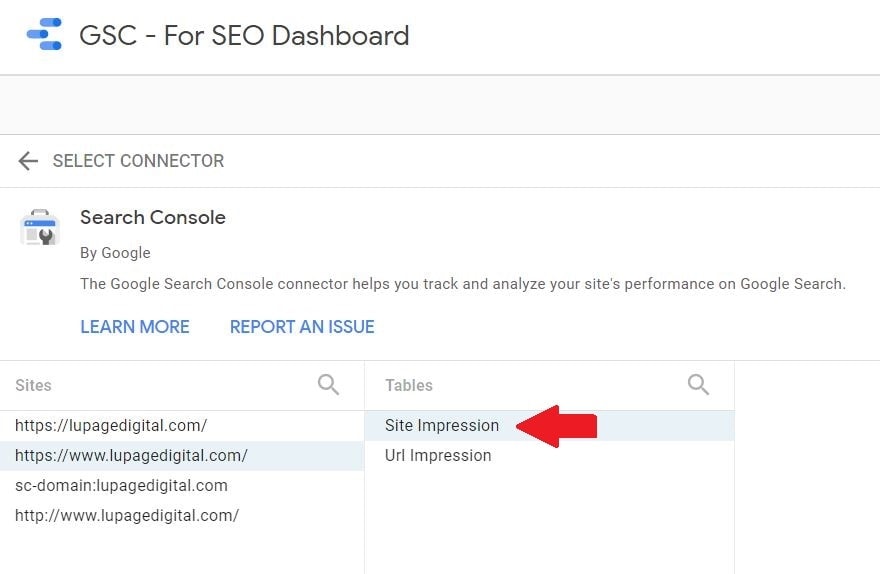Image resolution: width=880 pixels, height=574 pixels.
Task: Click the REPORT AN ISSUE link
Action: [302, 327]
